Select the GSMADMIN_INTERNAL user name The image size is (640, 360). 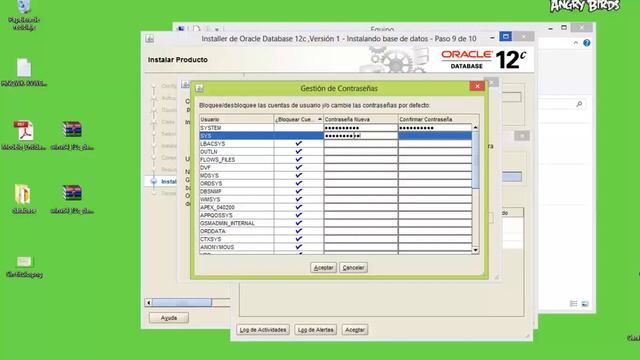[227, 223]
